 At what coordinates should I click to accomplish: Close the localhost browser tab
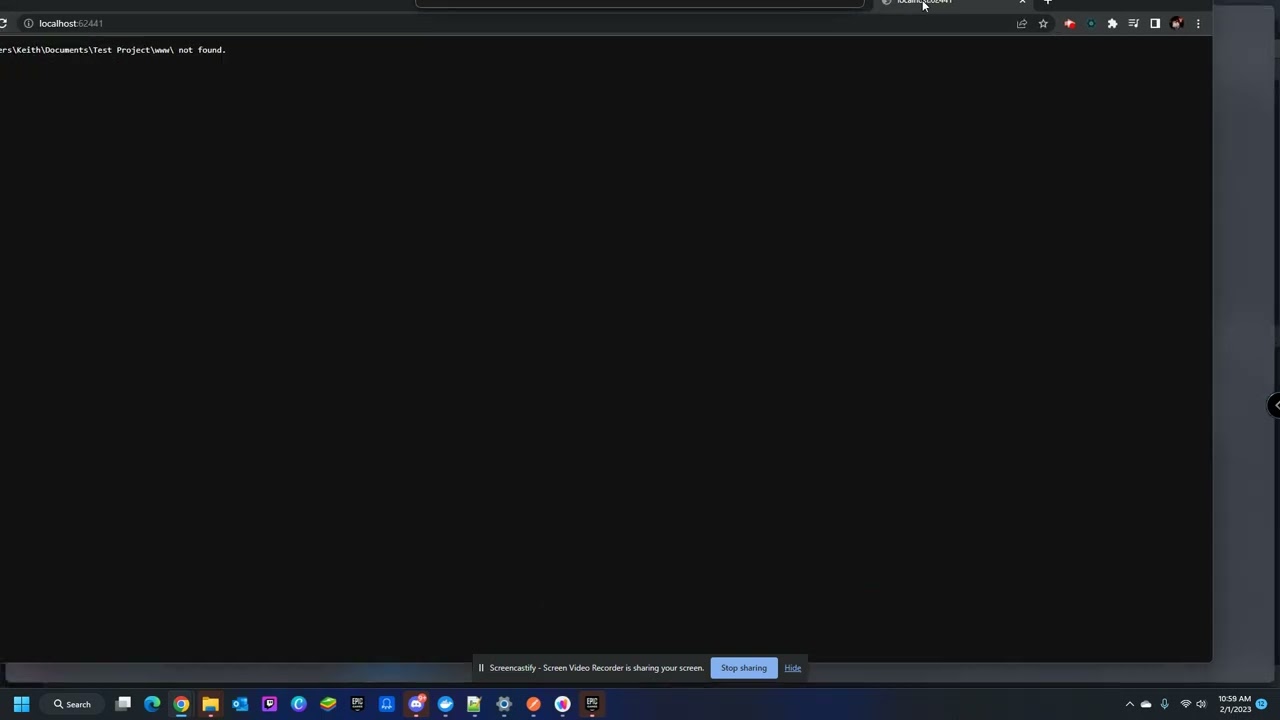point(1022,3)
